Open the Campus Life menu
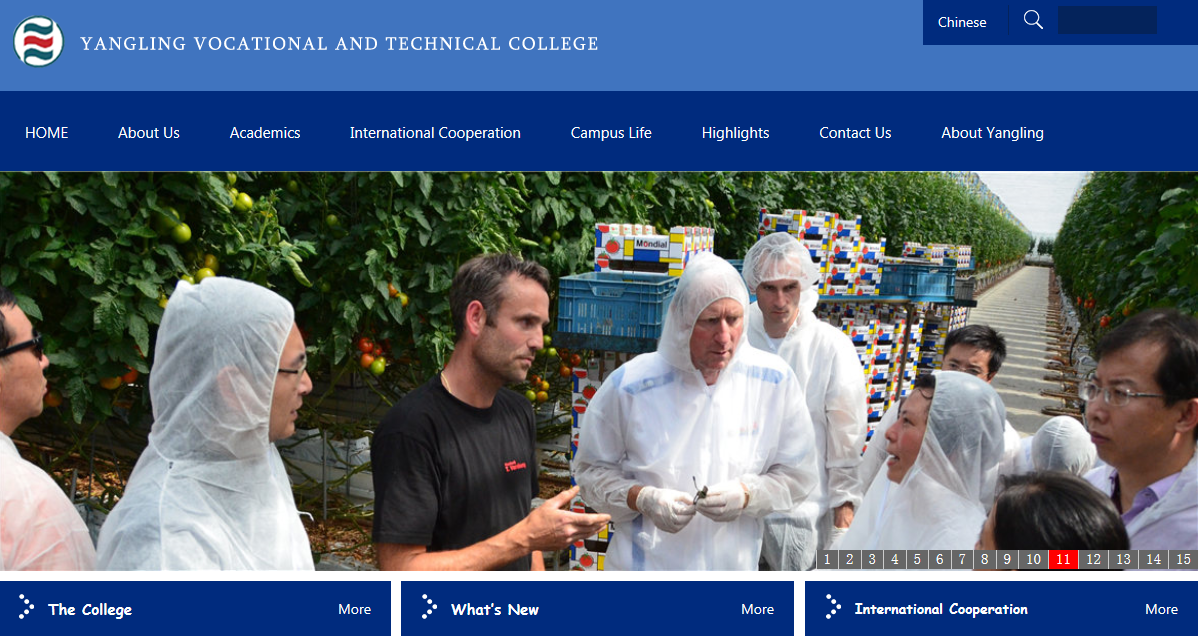 click(x=611, y=133)
